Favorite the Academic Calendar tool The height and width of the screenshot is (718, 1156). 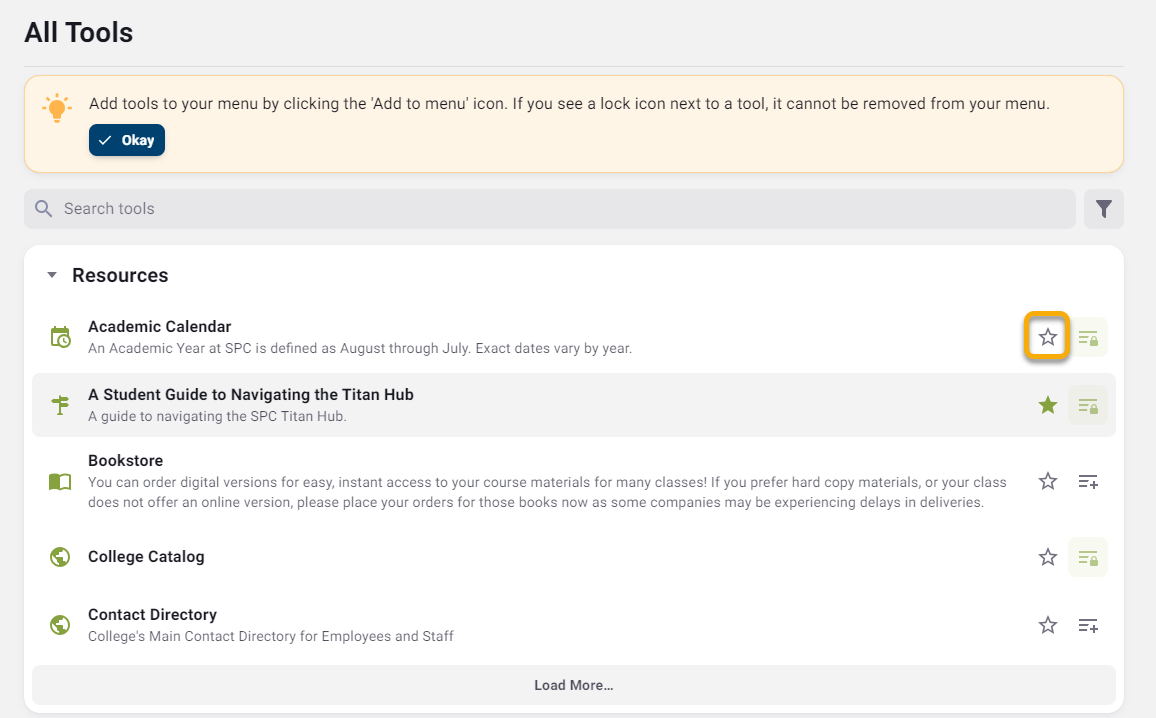click(x=1047, y=337)
